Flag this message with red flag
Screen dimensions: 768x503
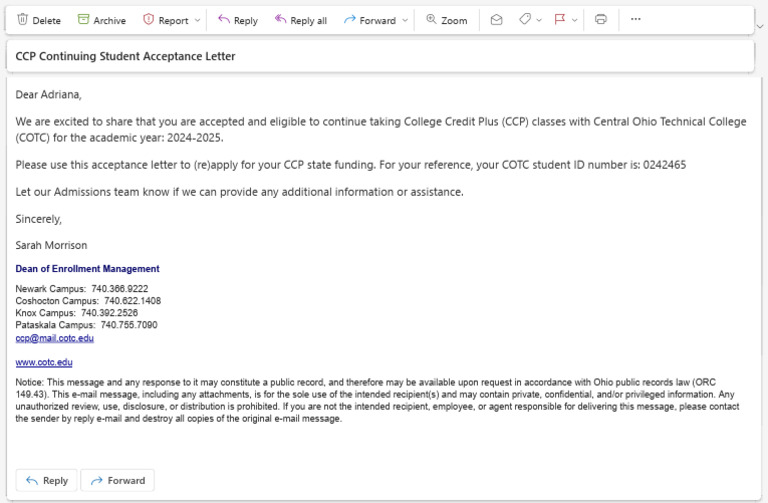[x=559, y=20]
